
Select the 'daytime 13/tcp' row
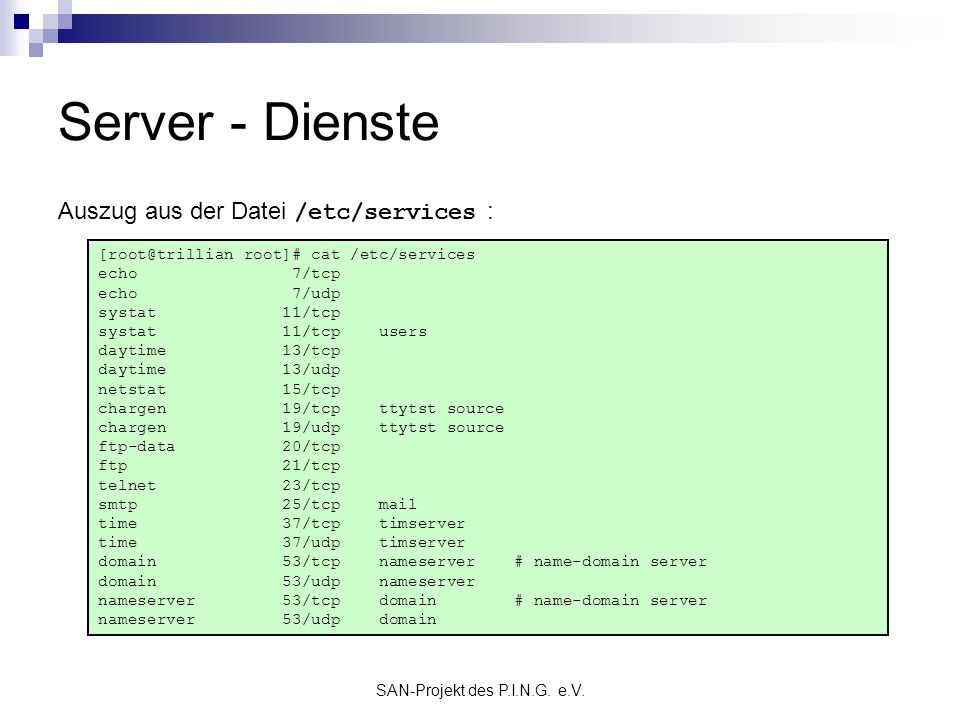[x=219, y=351]
